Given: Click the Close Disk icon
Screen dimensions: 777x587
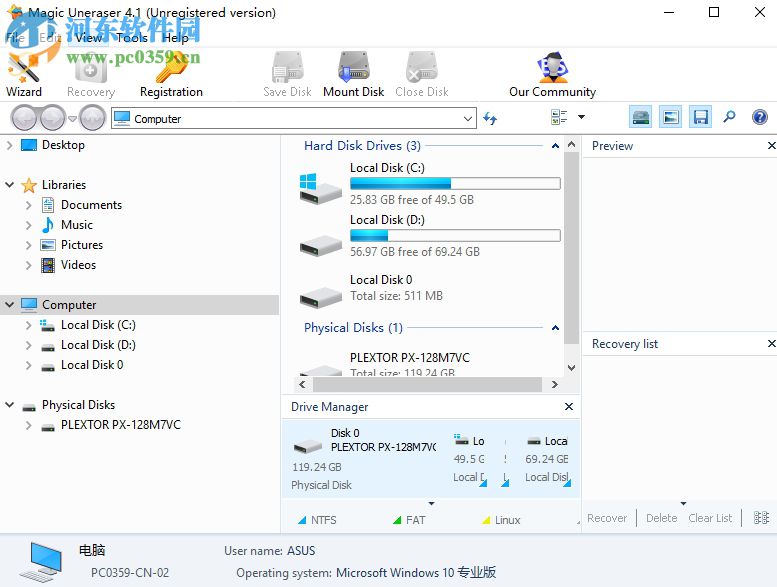Looking at the screenshot, I should coord(422,74).
